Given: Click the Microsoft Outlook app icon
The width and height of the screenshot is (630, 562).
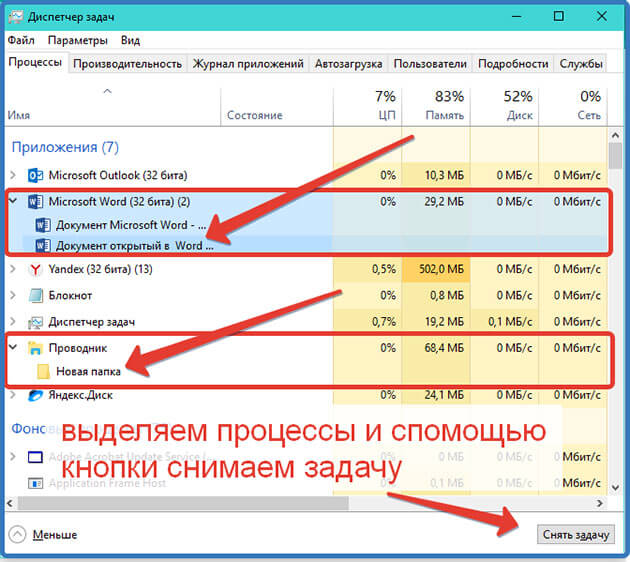Looking at the screenshot, I should (x=35, y=176).
